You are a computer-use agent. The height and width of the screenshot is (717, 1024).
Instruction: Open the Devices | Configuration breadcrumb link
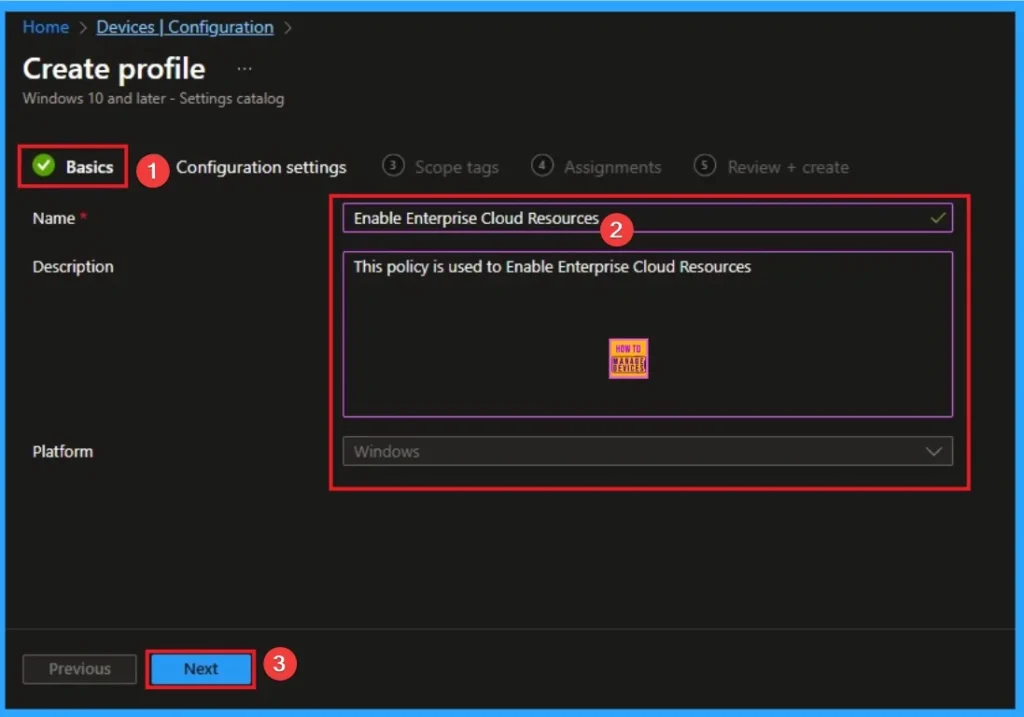[184, 27]
